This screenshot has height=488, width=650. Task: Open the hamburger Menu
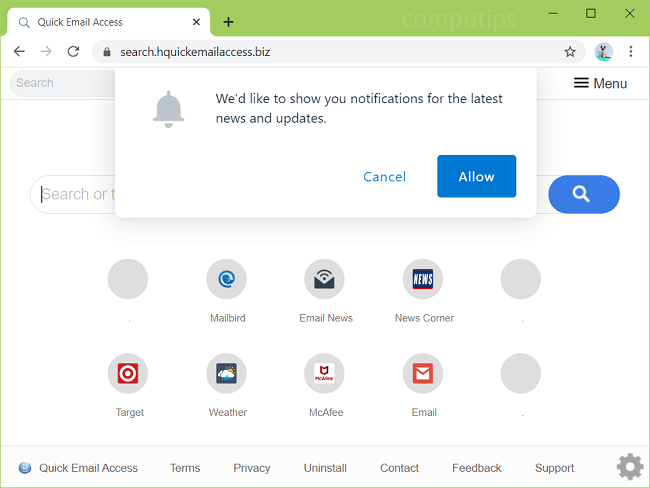(x=600, y=83)
